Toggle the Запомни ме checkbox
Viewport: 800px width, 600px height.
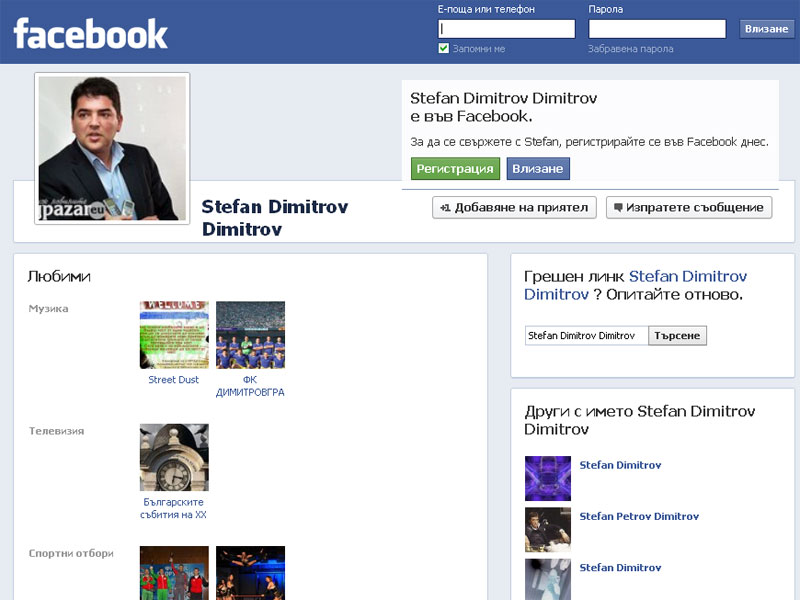(444, 48)
